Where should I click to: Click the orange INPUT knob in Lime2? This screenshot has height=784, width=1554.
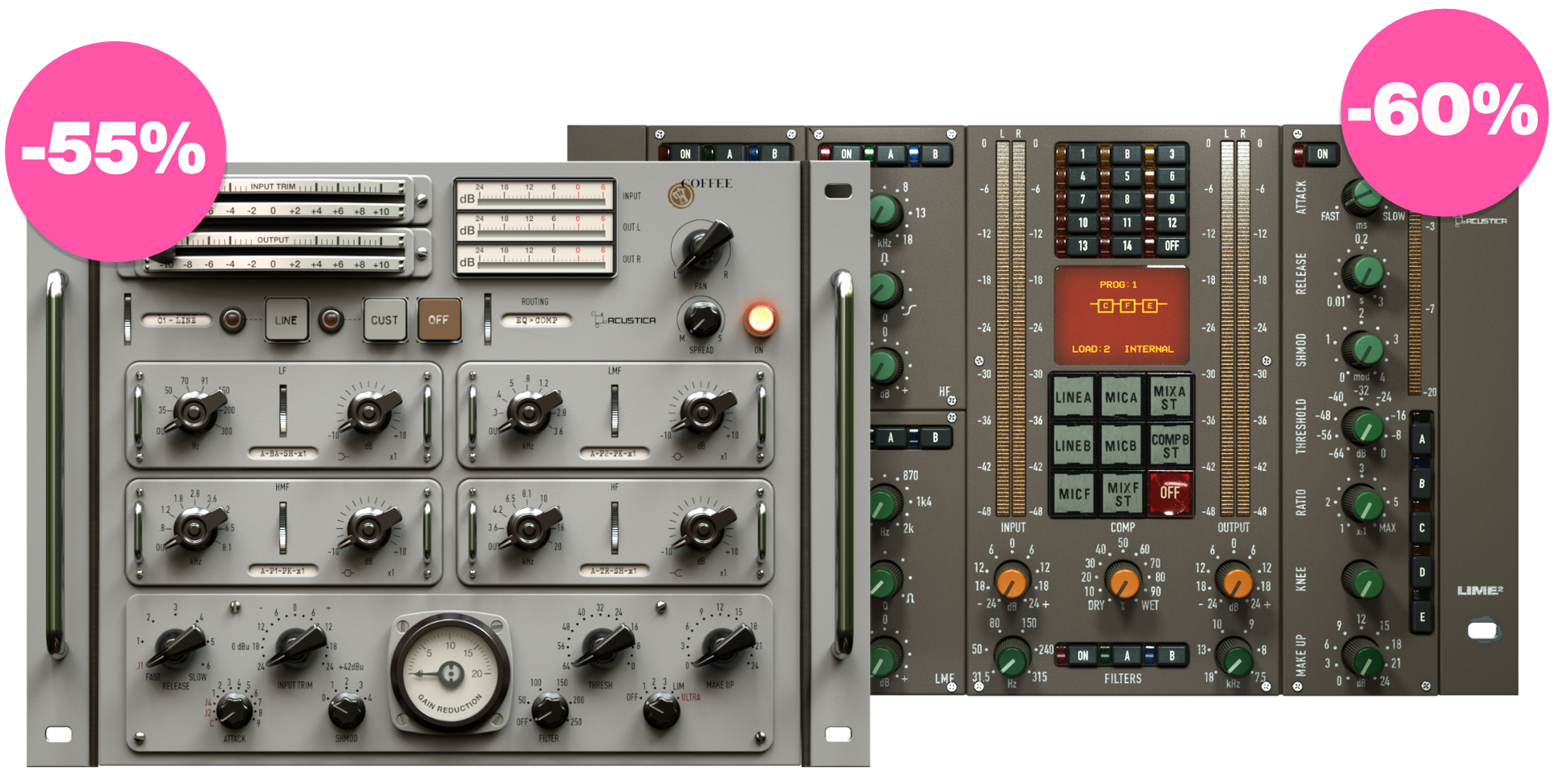pos(1012,580)
